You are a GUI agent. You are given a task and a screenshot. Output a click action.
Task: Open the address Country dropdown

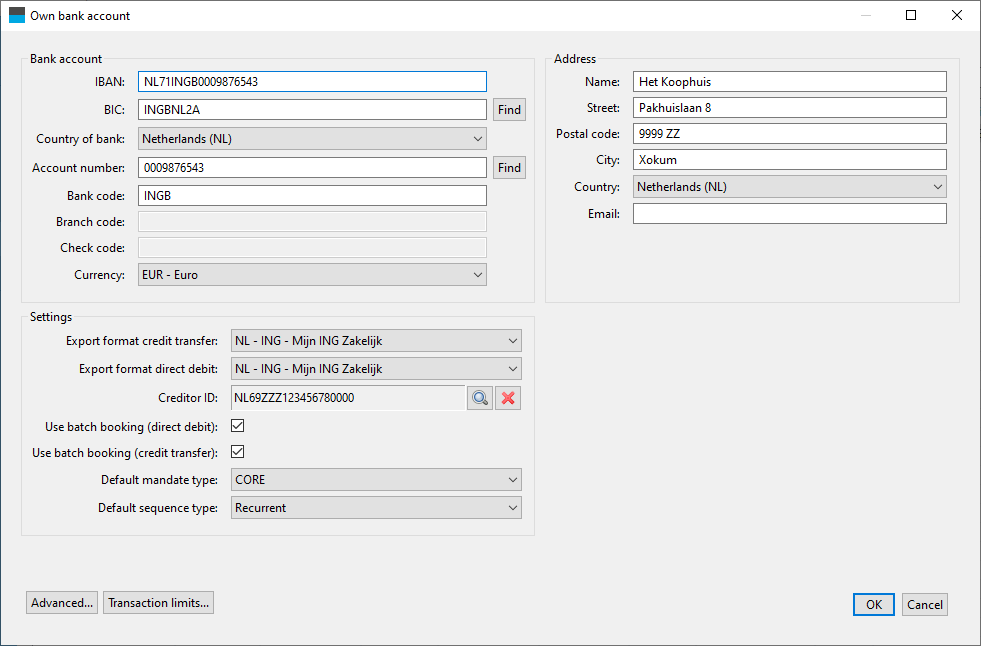point(790,187)
